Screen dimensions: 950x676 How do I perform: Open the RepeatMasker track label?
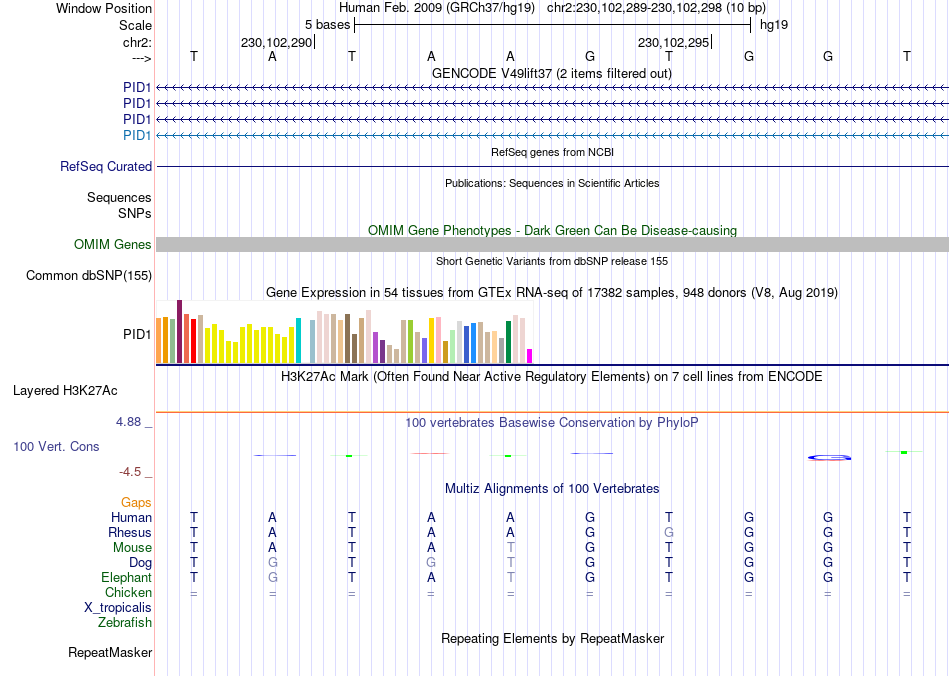pyautogui.click(x=110, y=652)
